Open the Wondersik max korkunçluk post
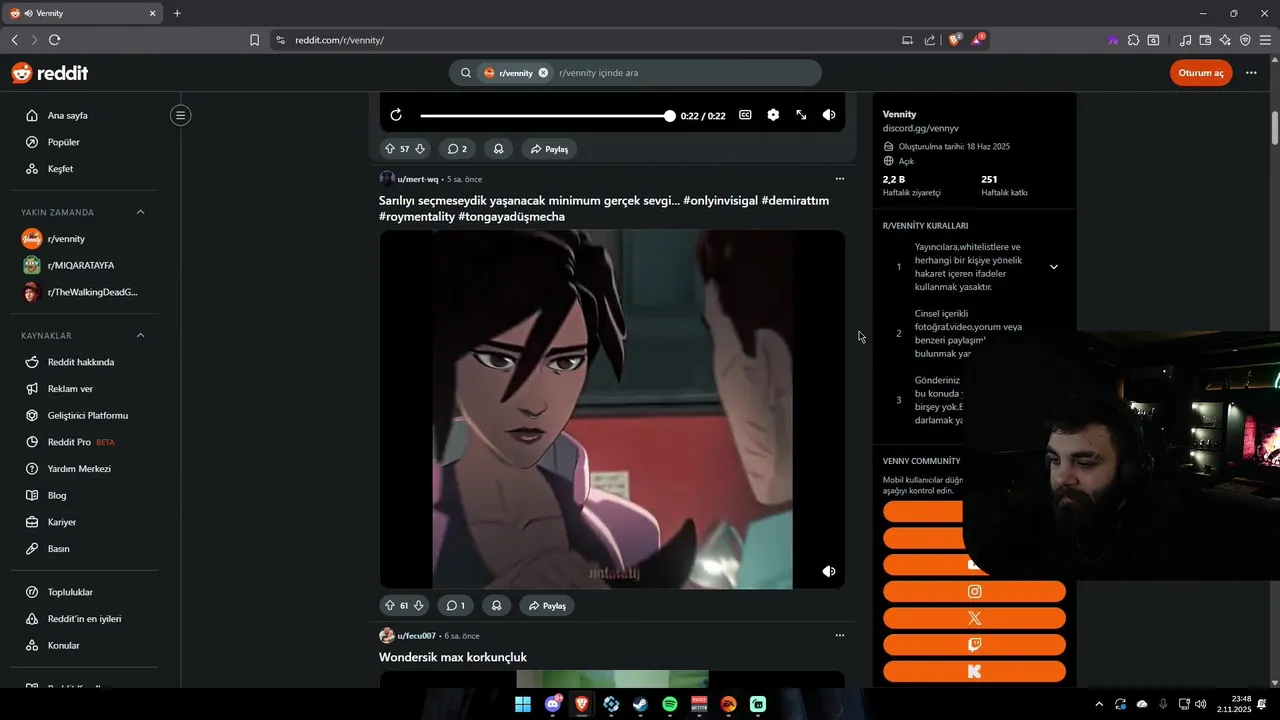The height and width of the screenshot is (720, 1280). coord(453,657)
